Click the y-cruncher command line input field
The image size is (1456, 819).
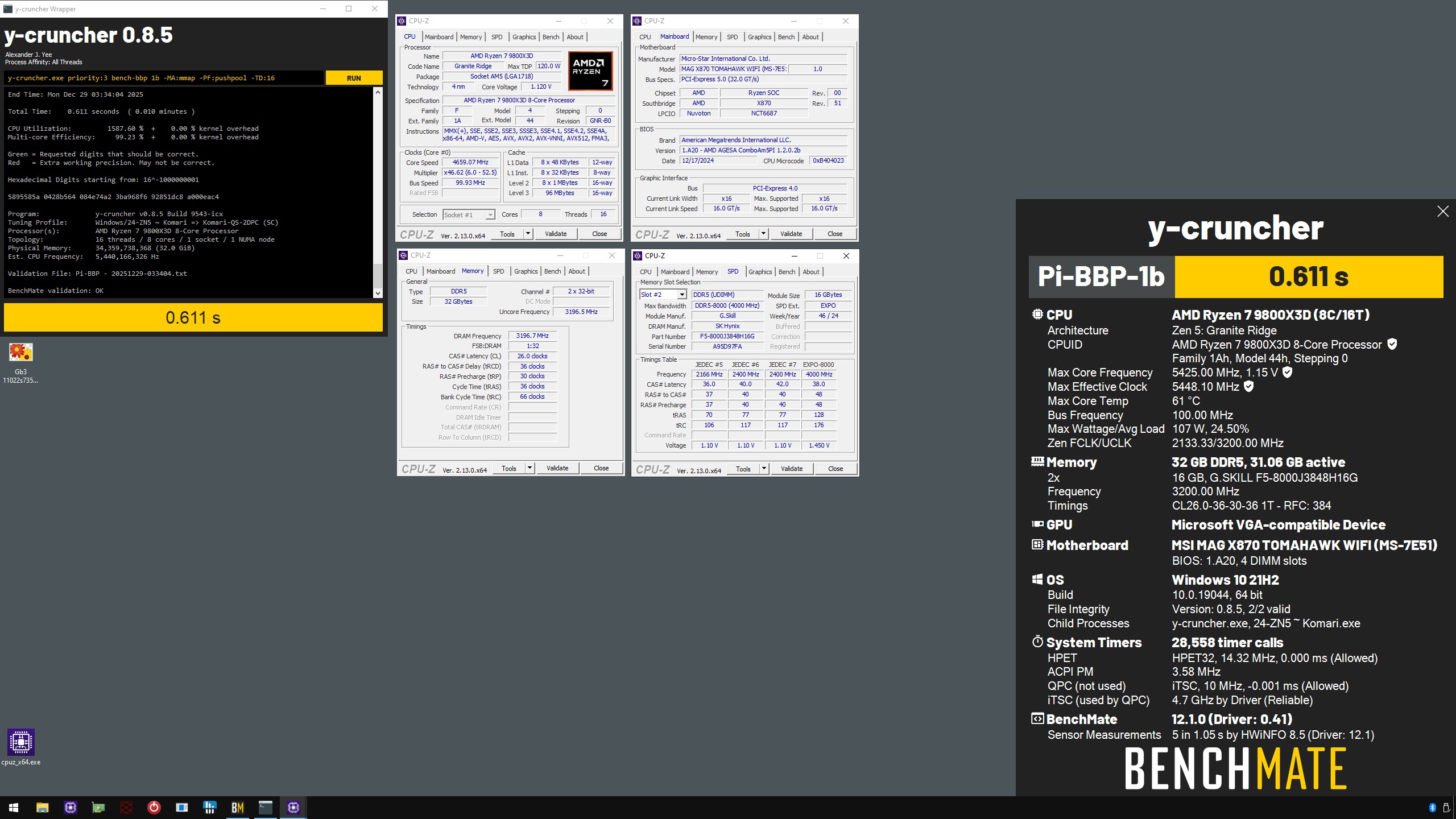point(164,78)
